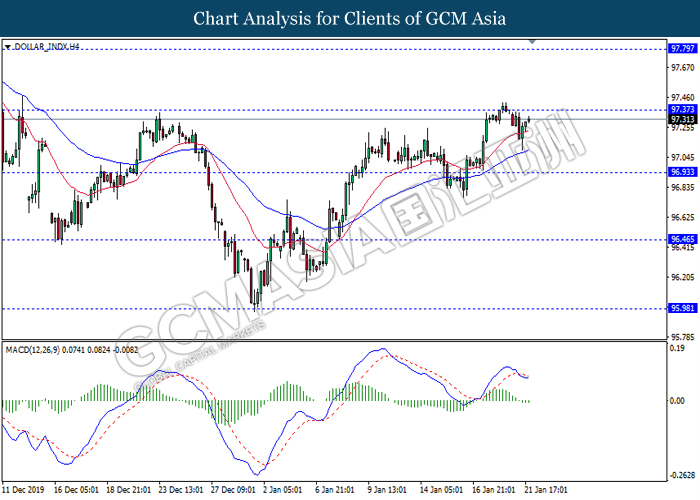Click the 97.797 resistance level label
This screenshot has height=500, width=700.
[x=683, y=48]
